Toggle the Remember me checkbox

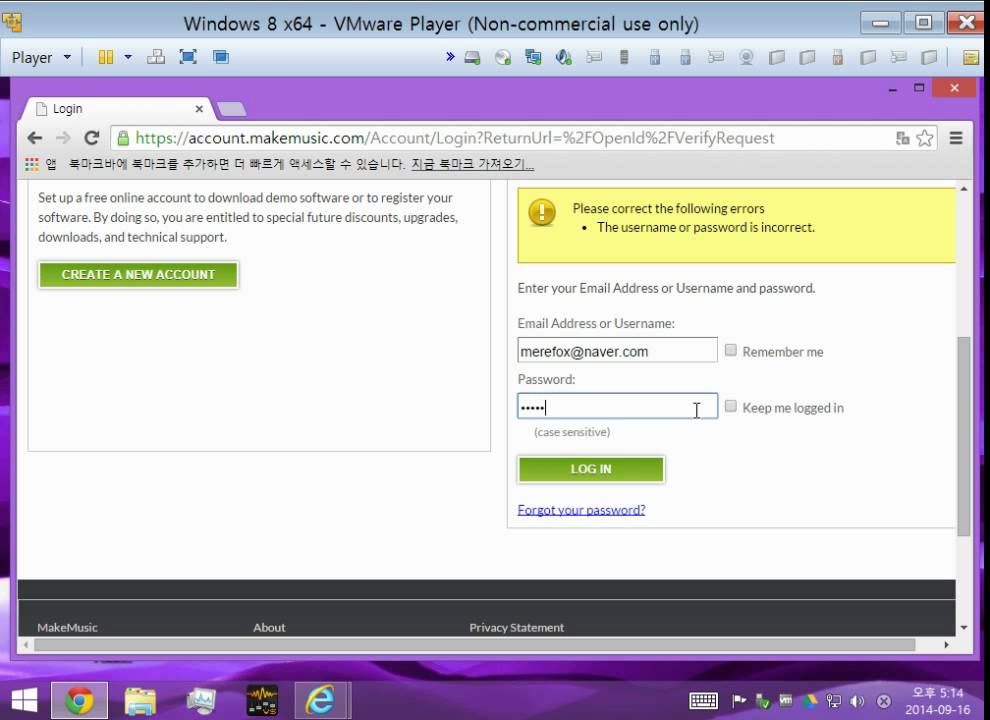[731, 350]
